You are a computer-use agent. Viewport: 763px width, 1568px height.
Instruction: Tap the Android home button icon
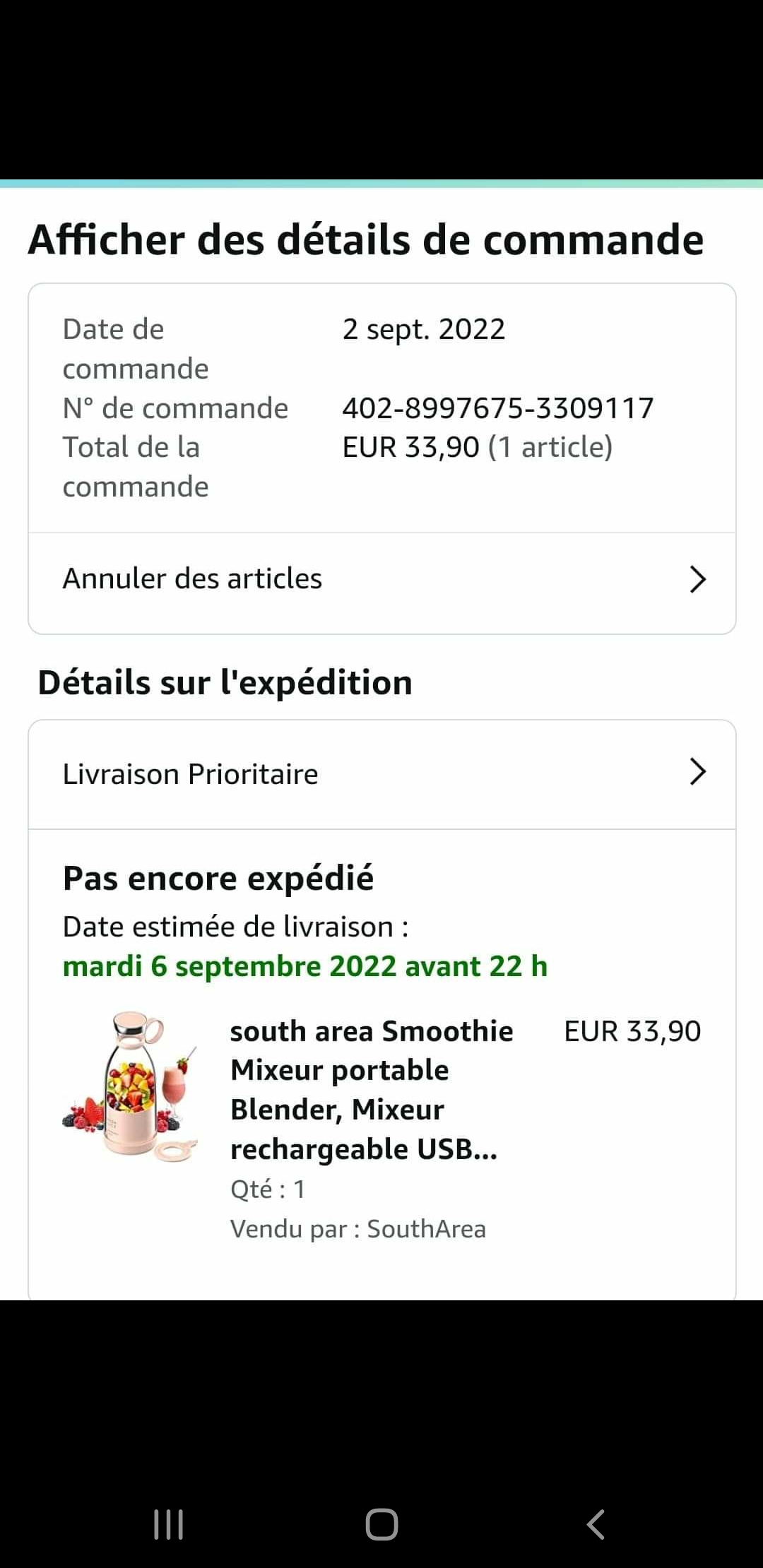coord(381,1524)
